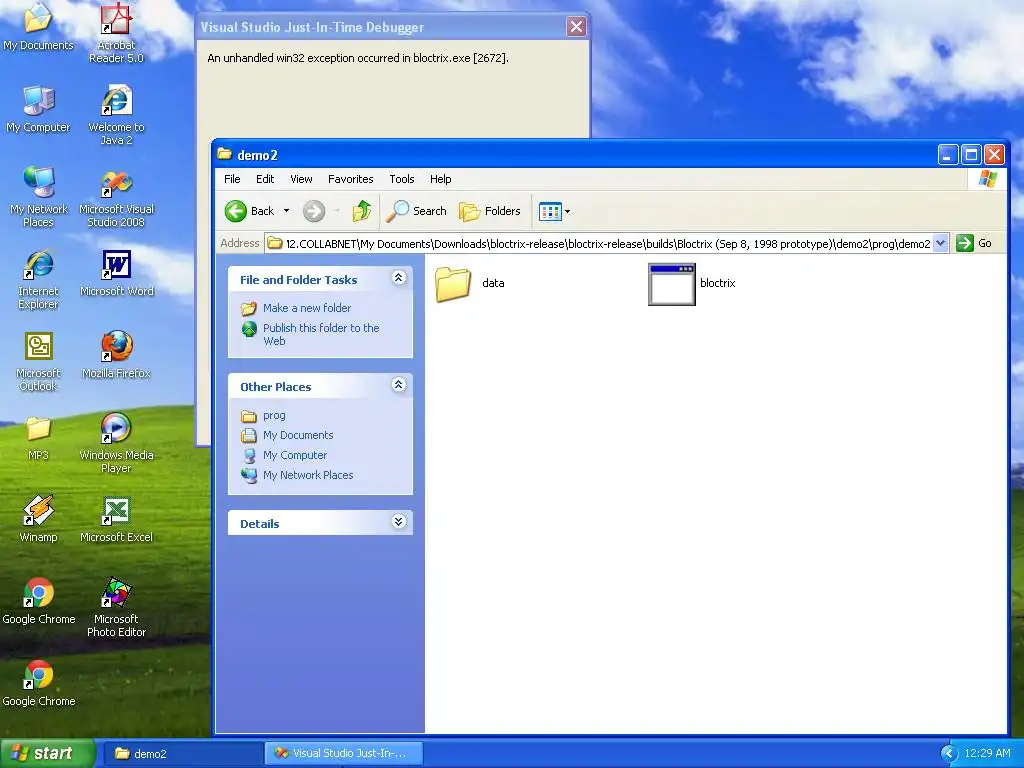Open Acrobat Reader 5.0 desktop shortcut

click(x=116, y=33)
